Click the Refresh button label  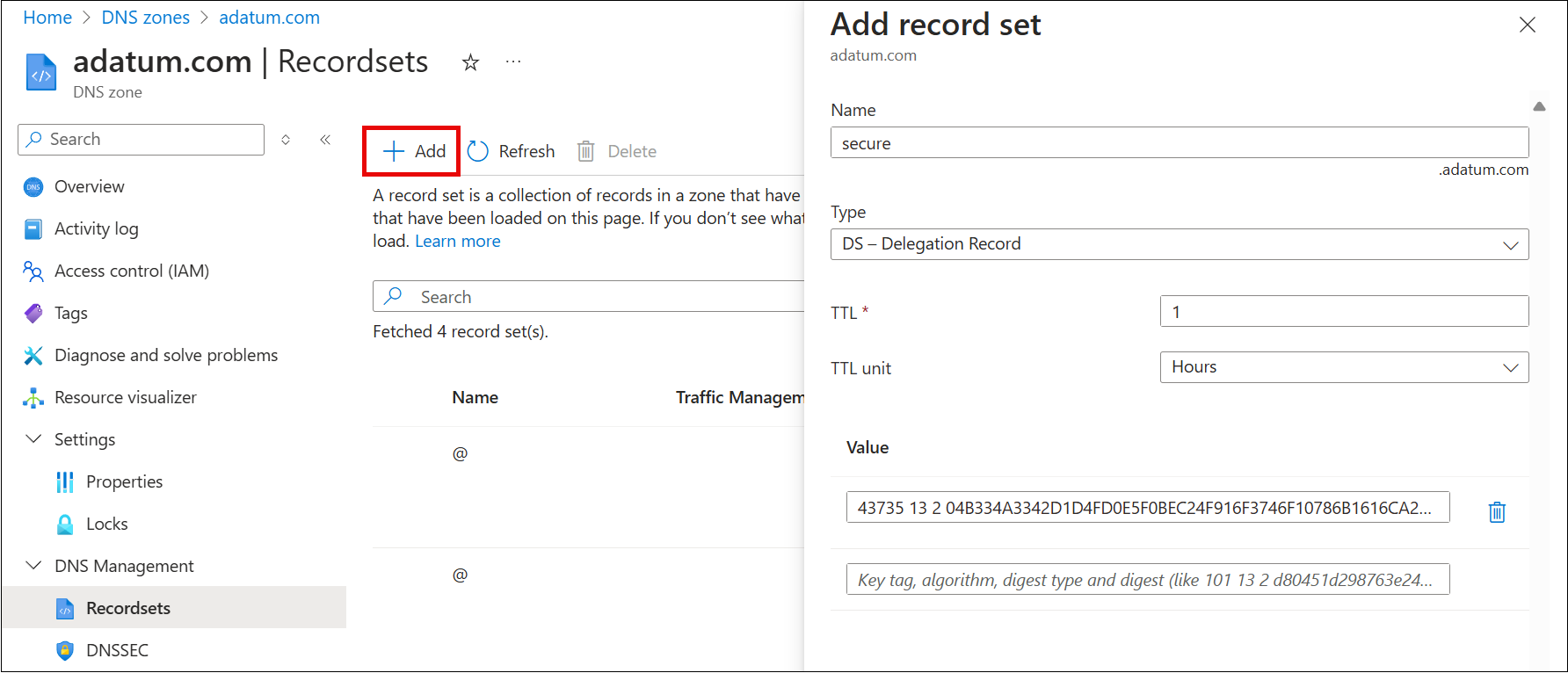(526, 151)
